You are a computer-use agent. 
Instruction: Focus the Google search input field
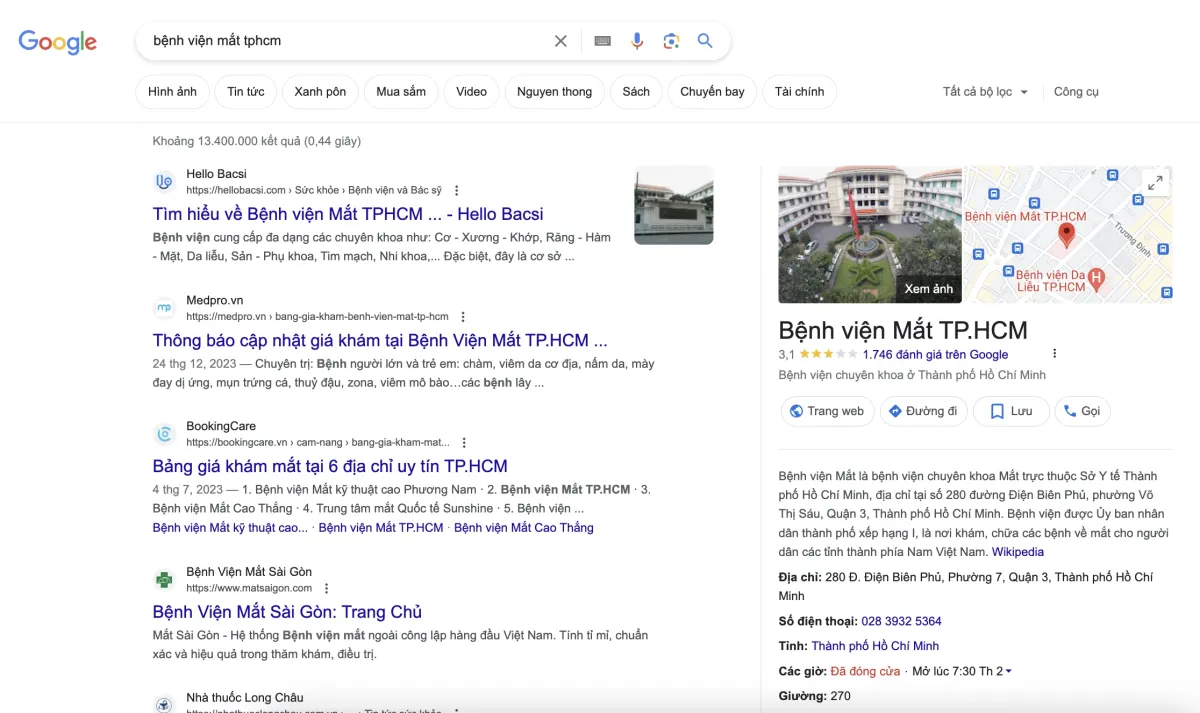pos(347,41)
